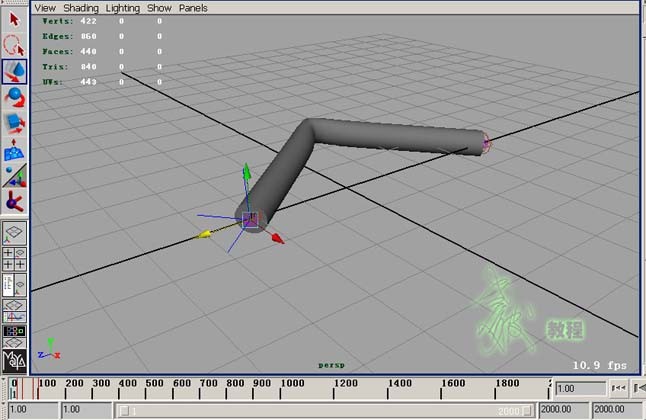Click the last-used Joint tool icon
646x420 pixels.
coord(15,201)
